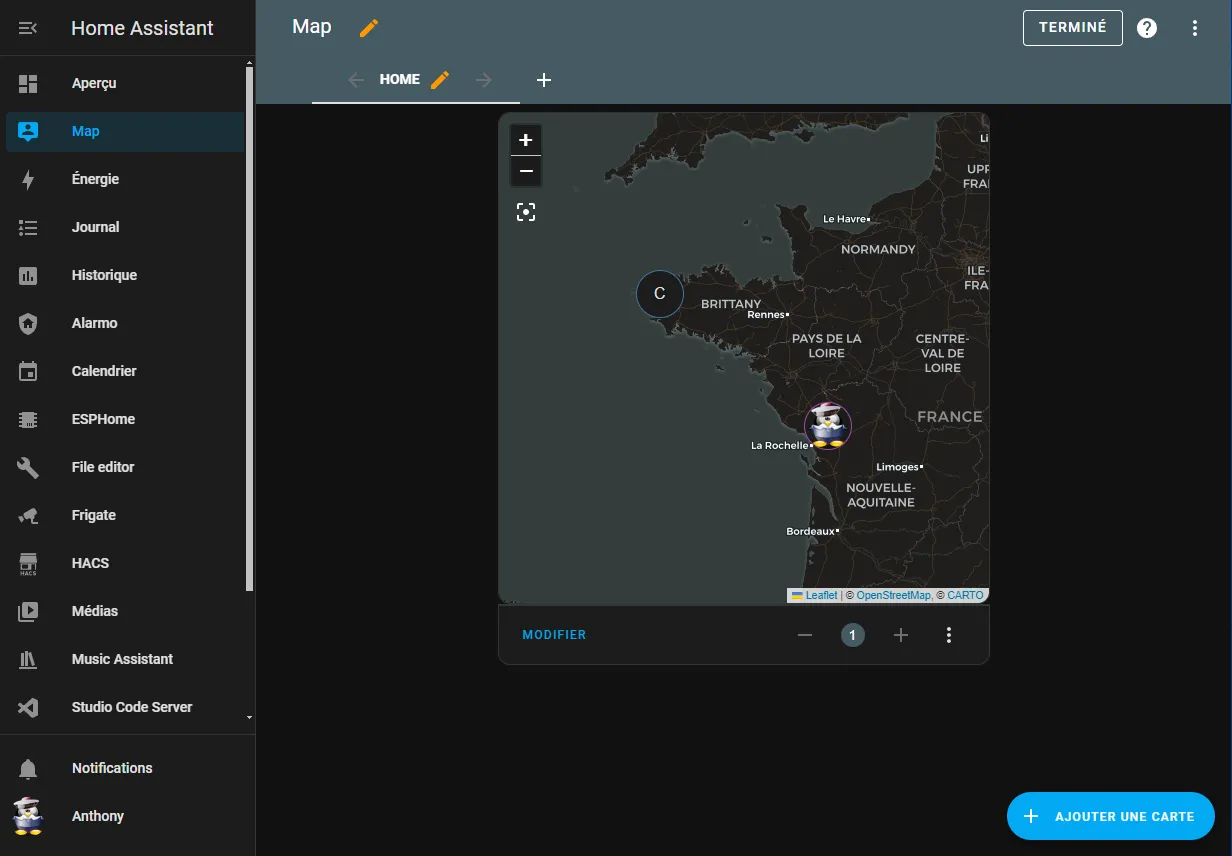Click the locate-me icon on the map

[526, 211]
